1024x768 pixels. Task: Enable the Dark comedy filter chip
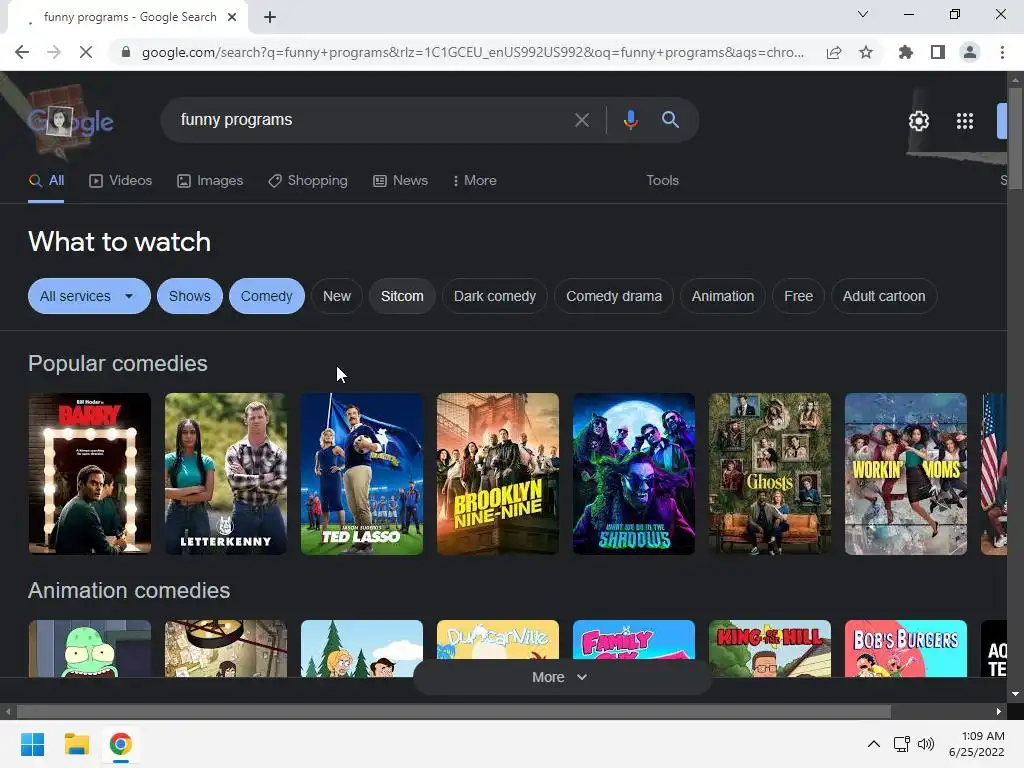(x=495, y=296)
